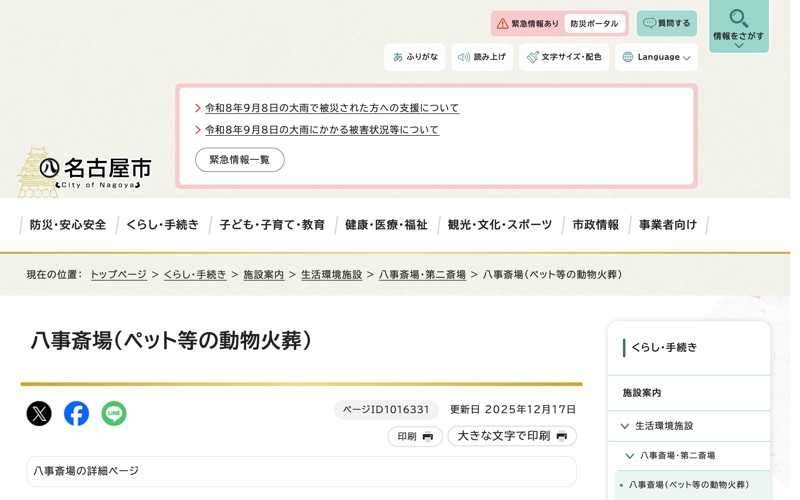Viewport: 800px width, 500px height.
Task: Click the 名古屋市 City of Nagoya logo
Action: [86, 172]
